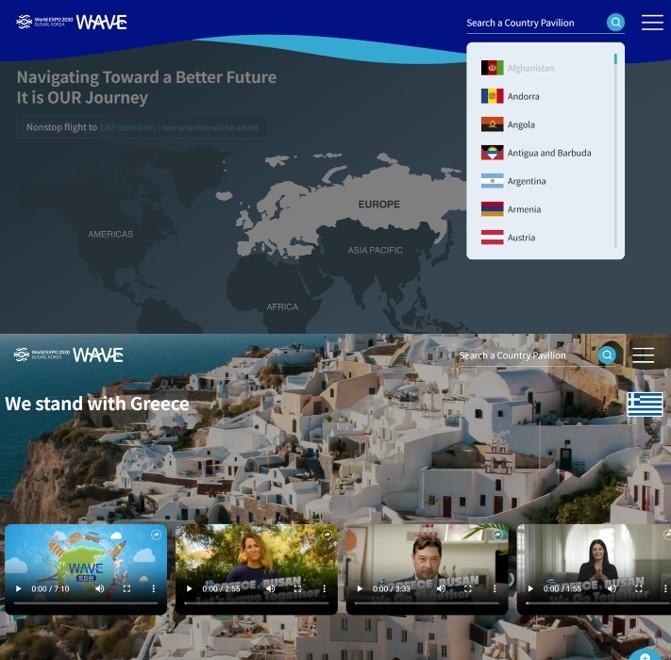Click the country dropdown list scrollbar
Viewport: 671px width, 660px height.
point(615,150)
